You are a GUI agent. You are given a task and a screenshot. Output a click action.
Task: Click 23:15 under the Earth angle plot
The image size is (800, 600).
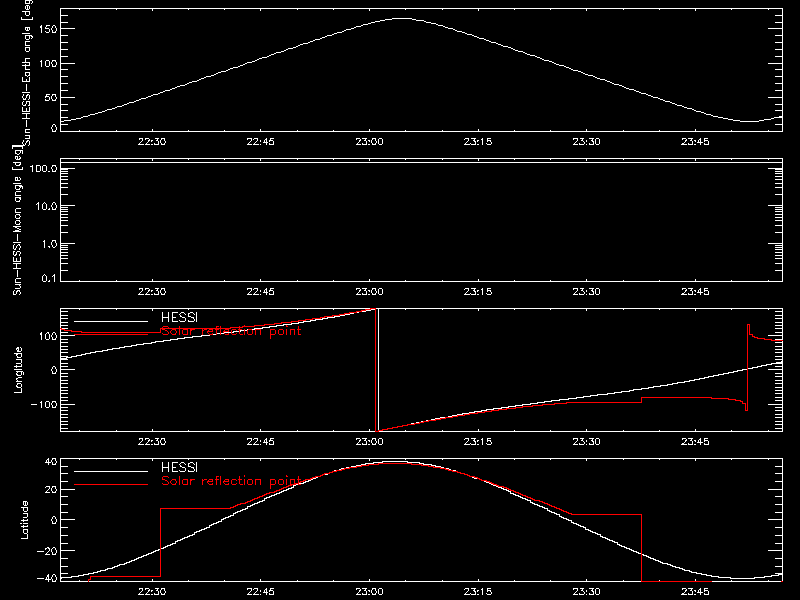tap(478, 142)
